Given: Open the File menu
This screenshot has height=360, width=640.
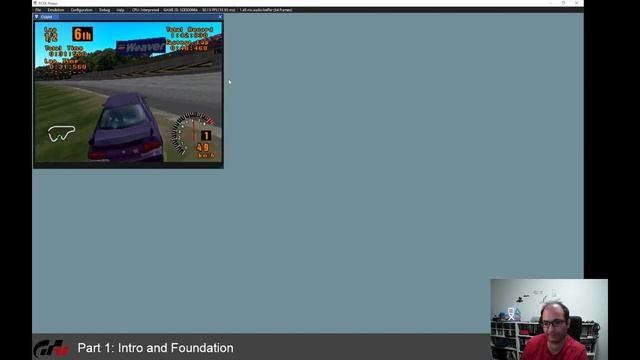Looking at the screenshot, I should [38, 10].
